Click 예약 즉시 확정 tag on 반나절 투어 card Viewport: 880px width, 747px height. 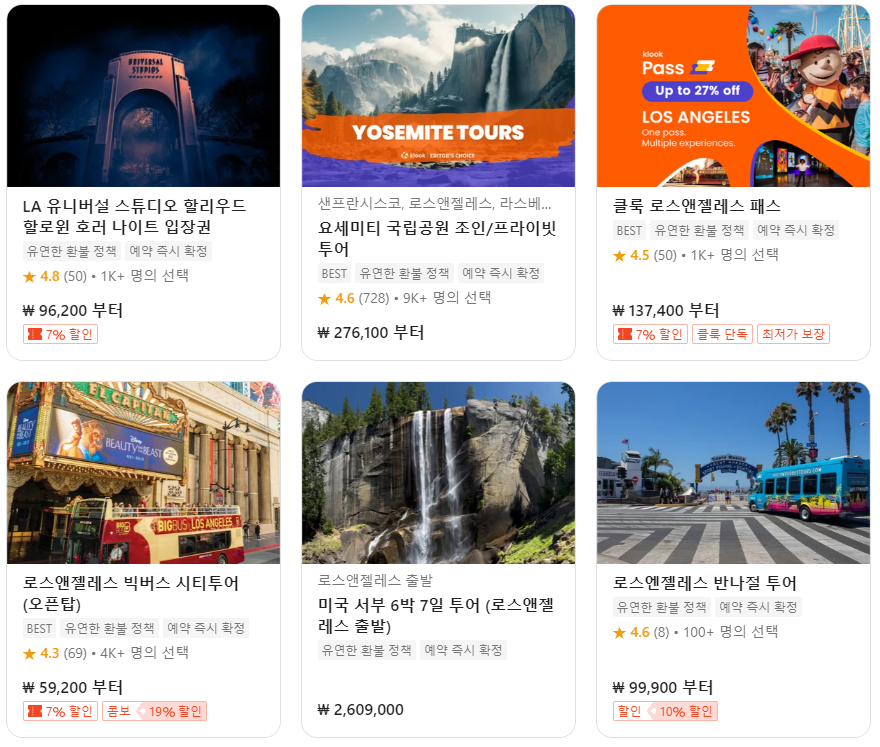(x=758, y=607)
